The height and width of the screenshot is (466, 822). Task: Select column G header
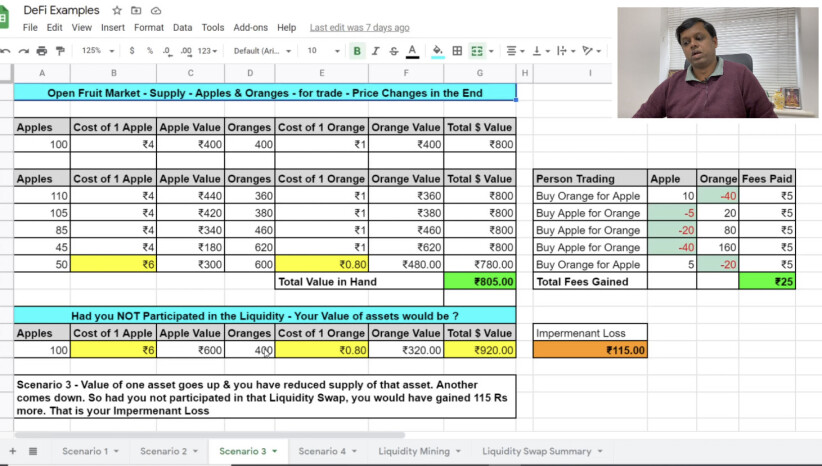[480, 73]
